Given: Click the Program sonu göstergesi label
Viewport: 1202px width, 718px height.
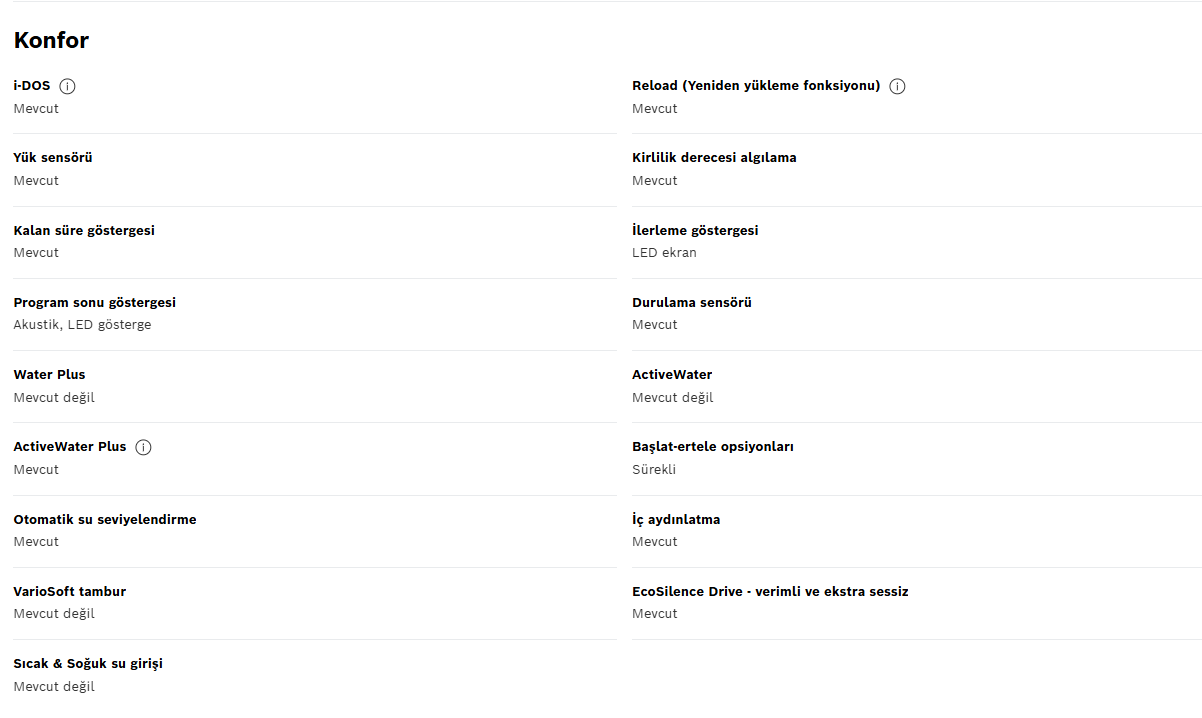Looking at the screenshot, I should coord(95,302).
